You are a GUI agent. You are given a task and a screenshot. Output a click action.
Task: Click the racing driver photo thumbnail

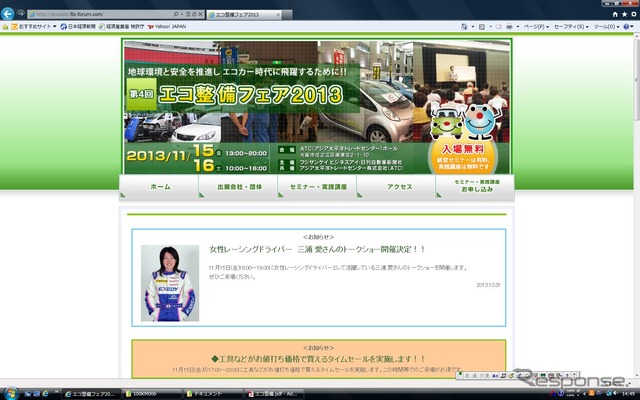pyautogui.click(x=170, y=283)
